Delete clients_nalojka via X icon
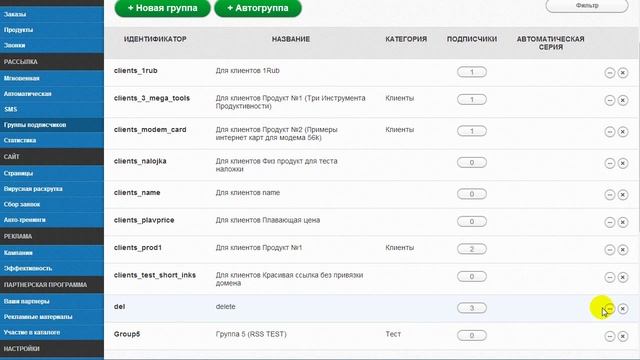640x360 pixels. click(x=623, y=163)
